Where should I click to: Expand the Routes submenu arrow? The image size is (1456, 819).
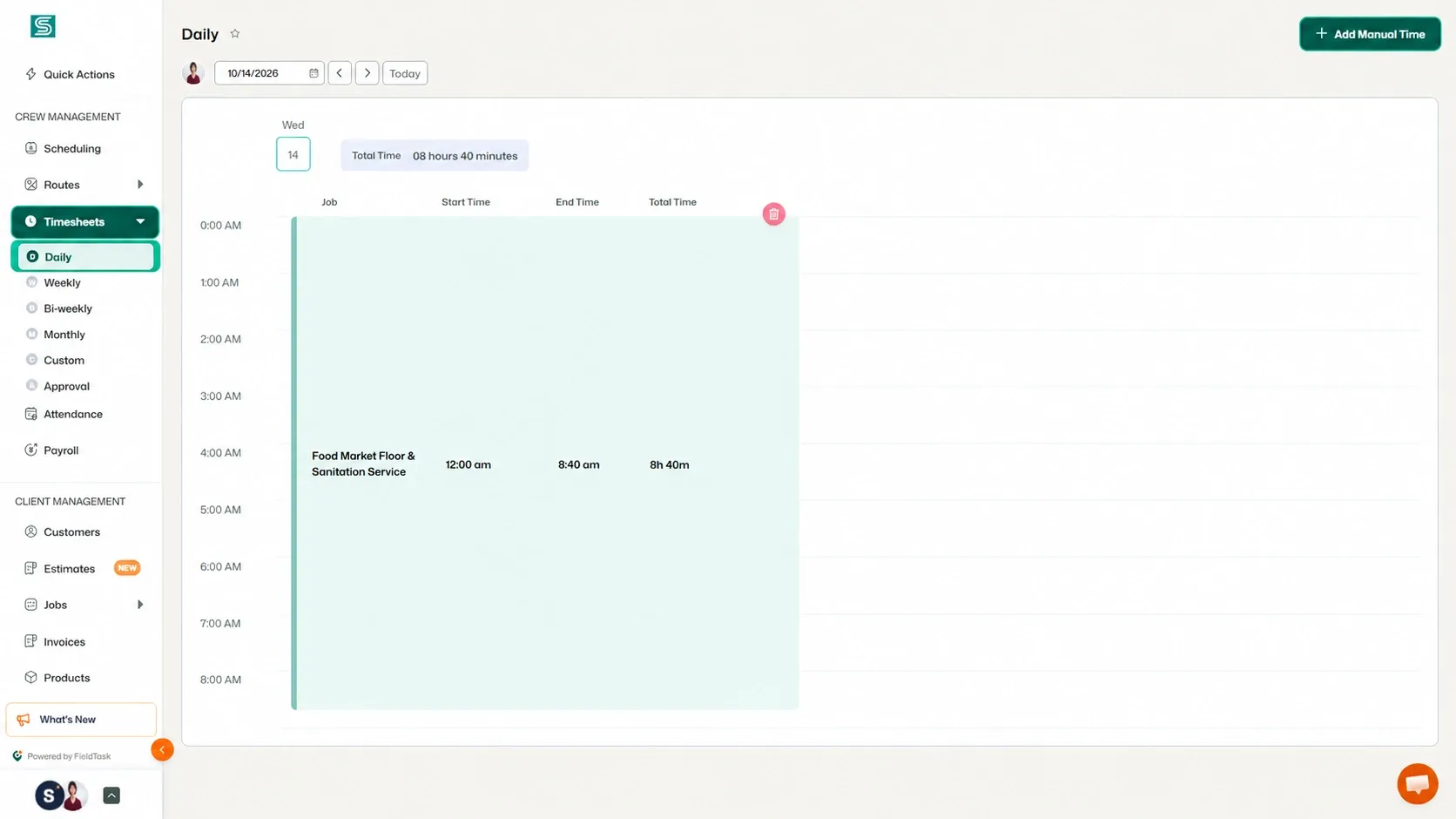point(140,185)
